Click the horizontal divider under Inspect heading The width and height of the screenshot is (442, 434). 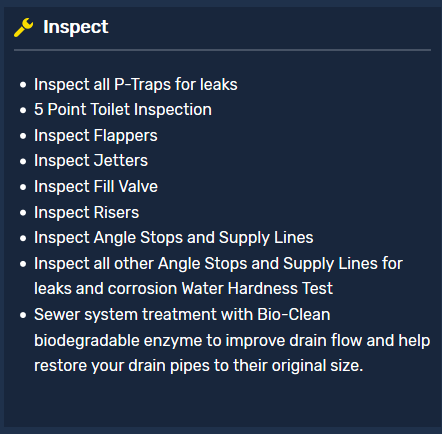point(222,50)
